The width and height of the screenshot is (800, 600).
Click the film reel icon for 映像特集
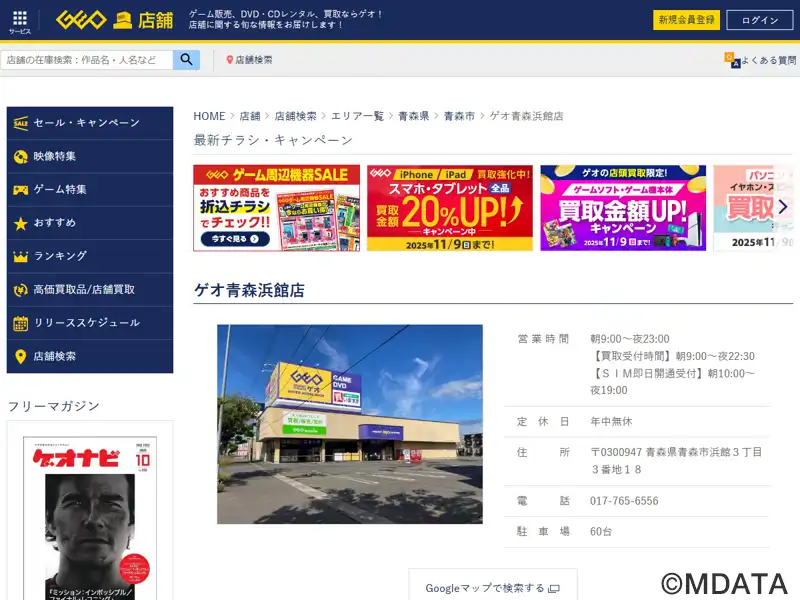pos(20,157)
